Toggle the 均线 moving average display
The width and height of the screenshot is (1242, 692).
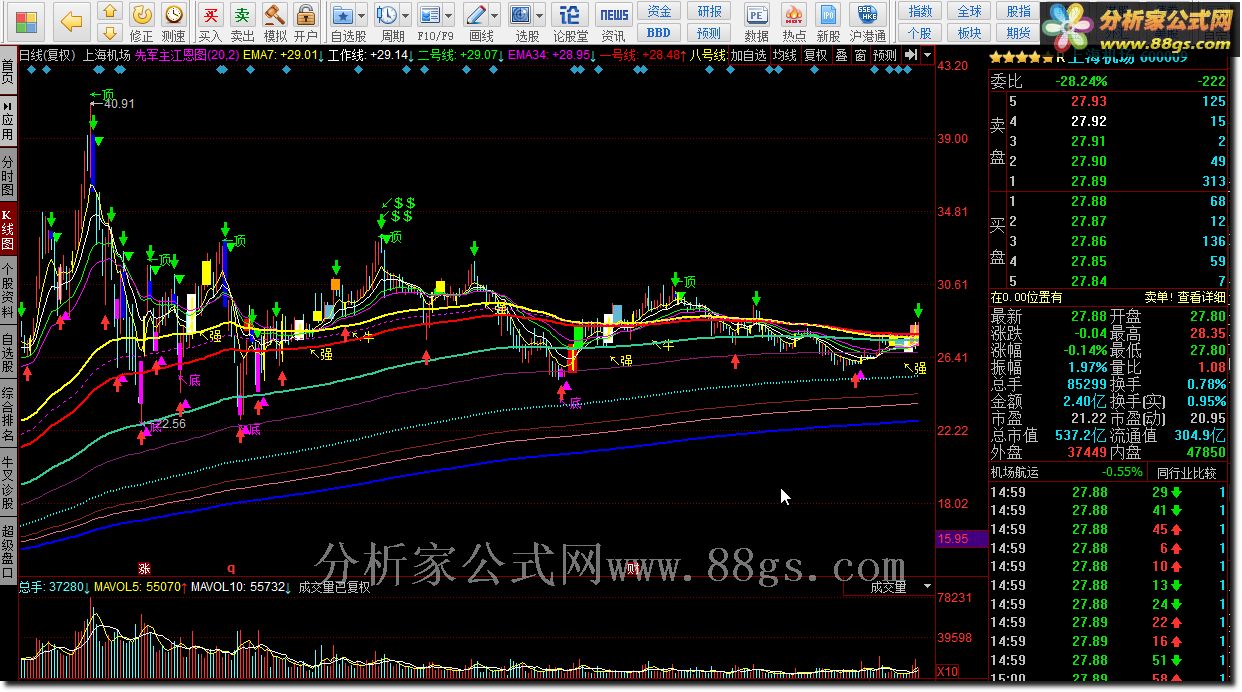tap(784, 55)
